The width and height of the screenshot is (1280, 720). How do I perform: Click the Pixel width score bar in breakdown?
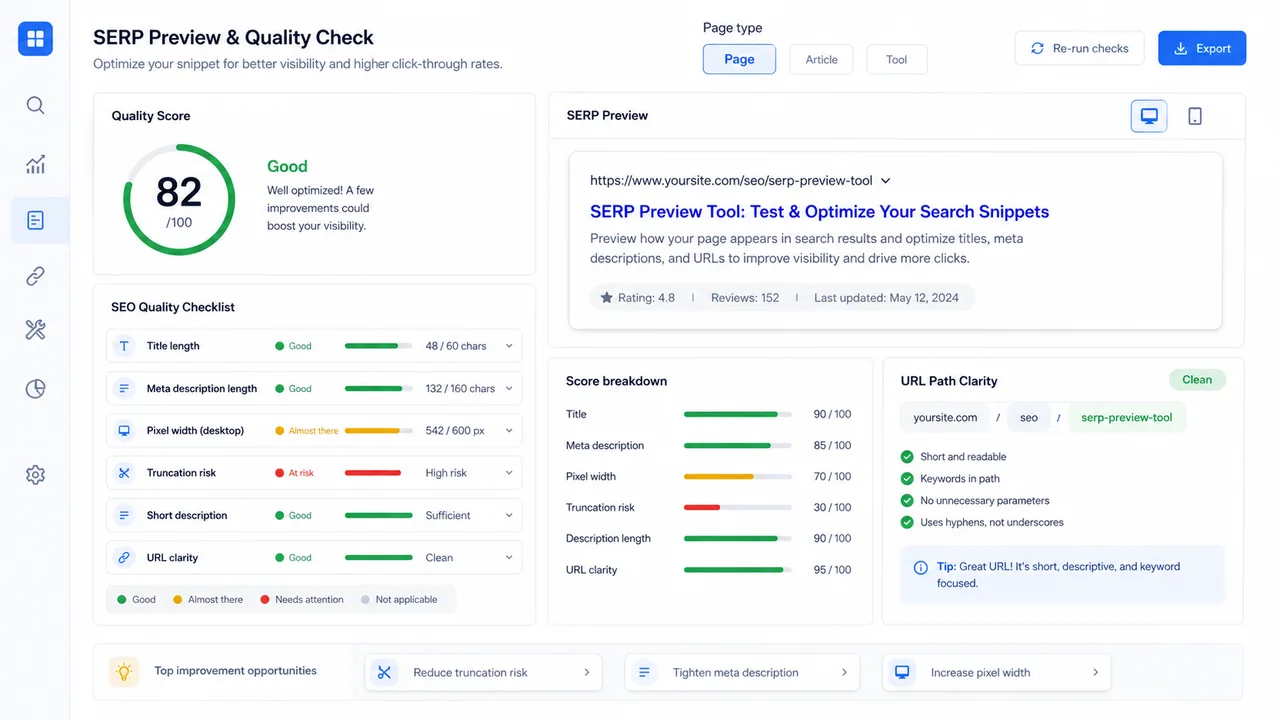coord(738,476)
